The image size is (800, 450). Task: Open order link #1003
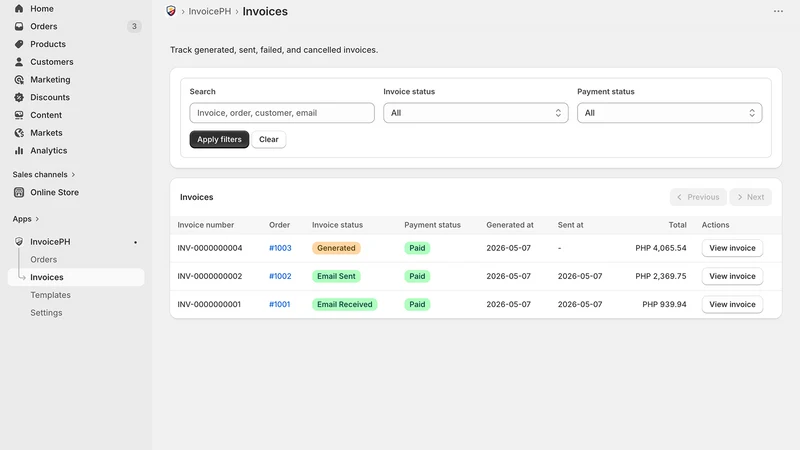point(280,248)
